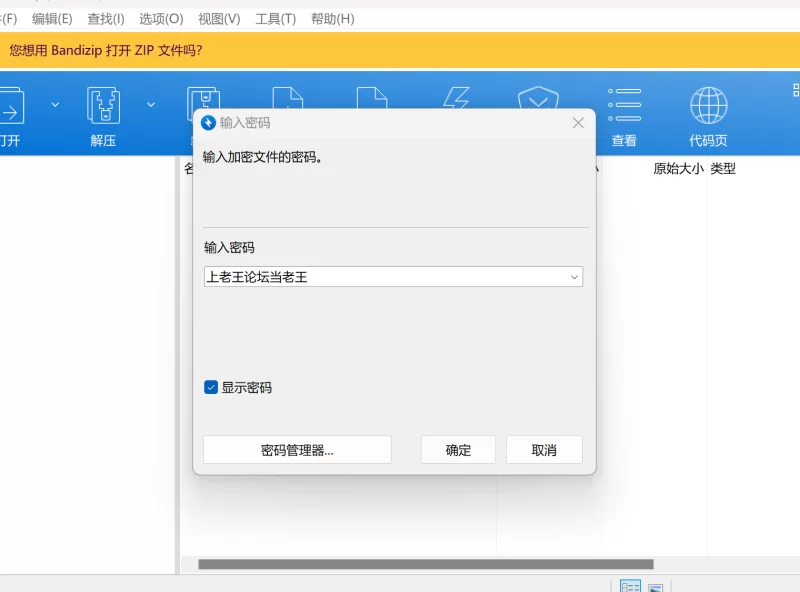Open the 工具(T) menu
The height and width of the screenshot is (592, 800).
pyautogui.click(x=276, y=19)
